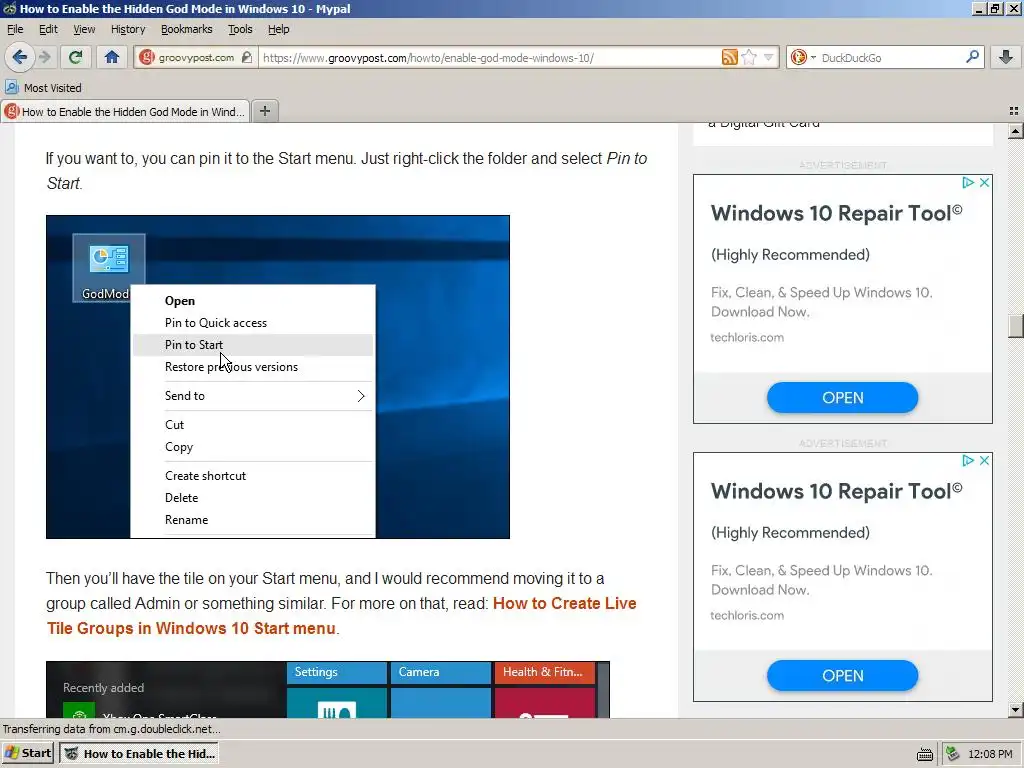The width and height of the screenshot is (1024, 768).
Task: Click the Forward arrow button
Action: [44, 57]
